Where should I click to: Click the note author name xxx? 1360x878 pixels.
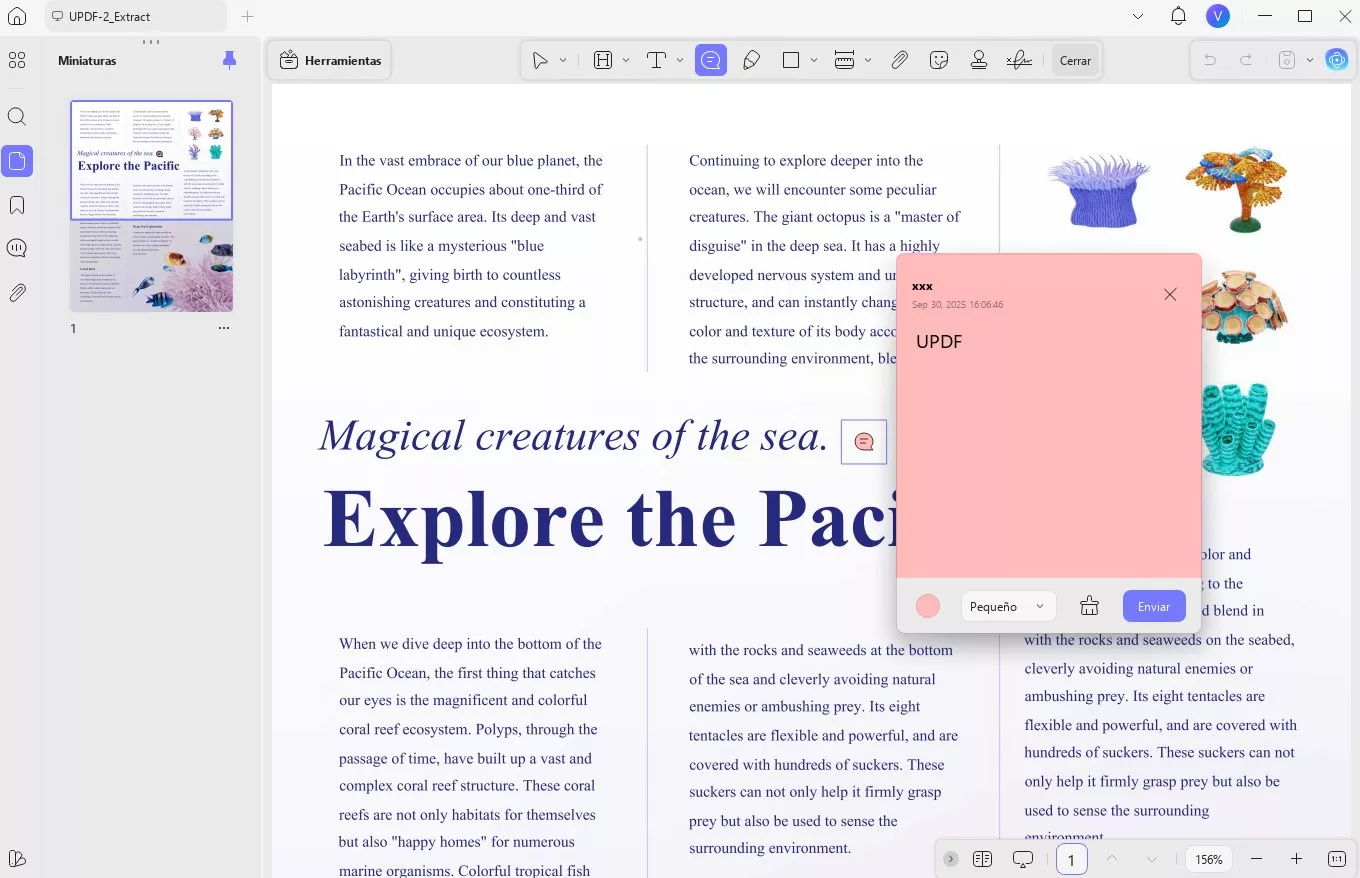tap(922, 286)
